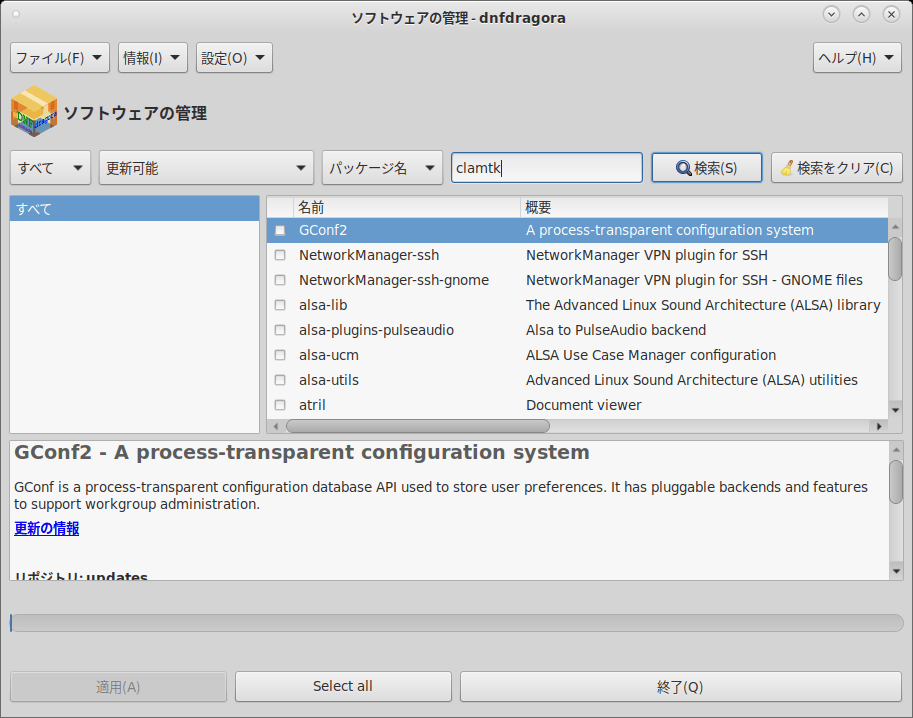Click the progress bar at bottom
This screenshot has height=718, width=913.
coord(457,622)
